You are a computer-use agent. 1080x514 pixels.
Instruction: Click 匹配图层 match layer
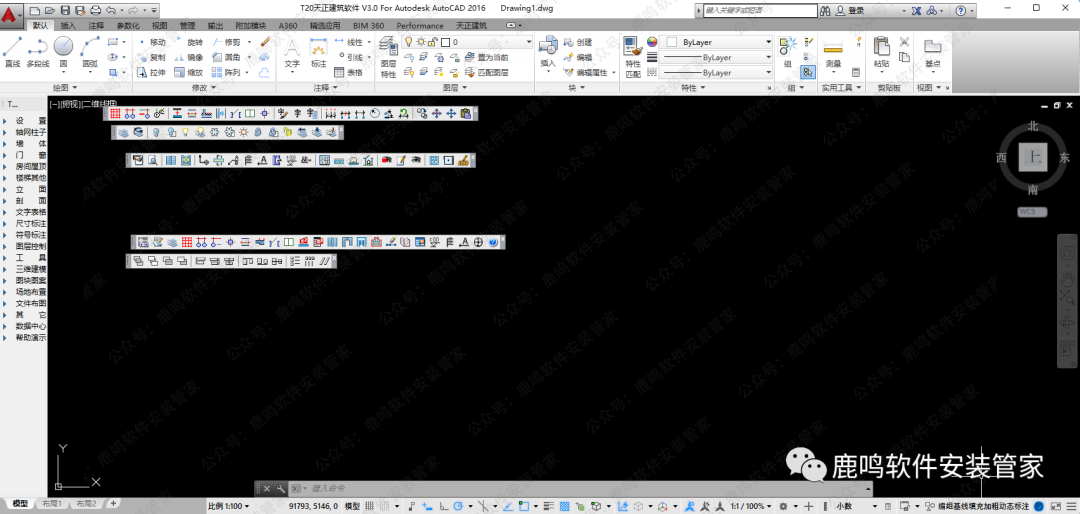click(487, 72)
